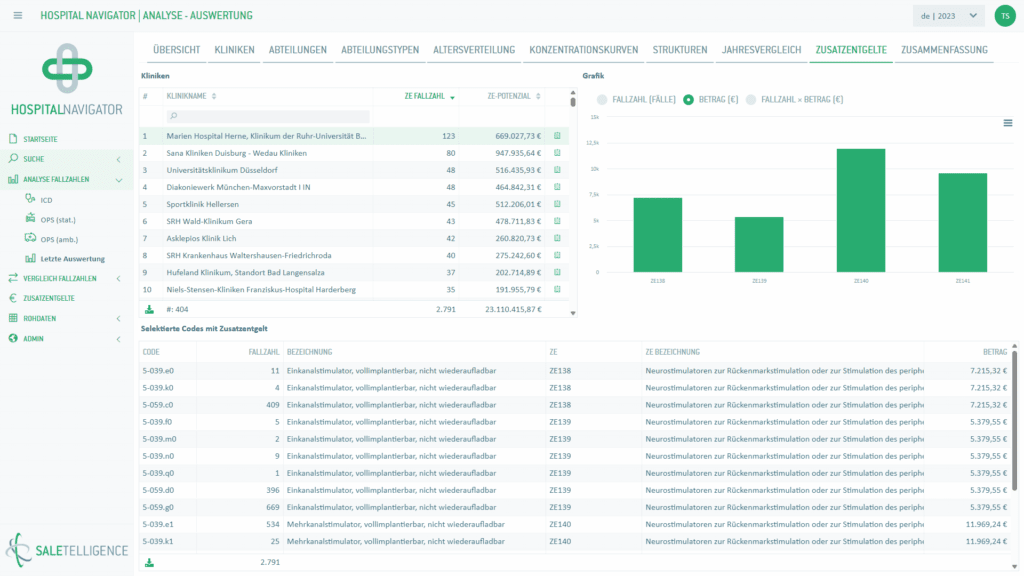Click the OPS (stat.) bed icon
This screenshot has width=1024, height=576.
coord(30,218)
